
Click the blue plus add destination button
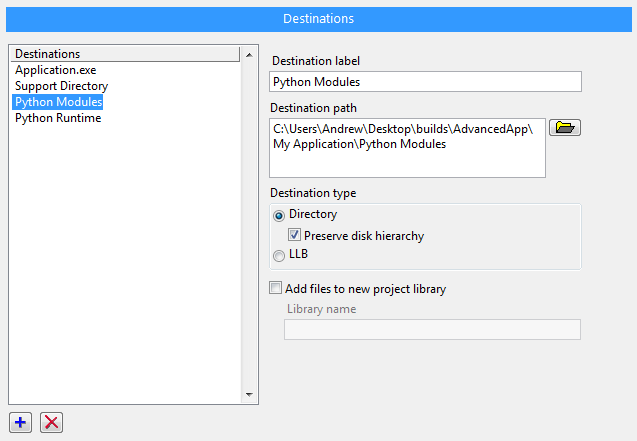click(20, 422)
